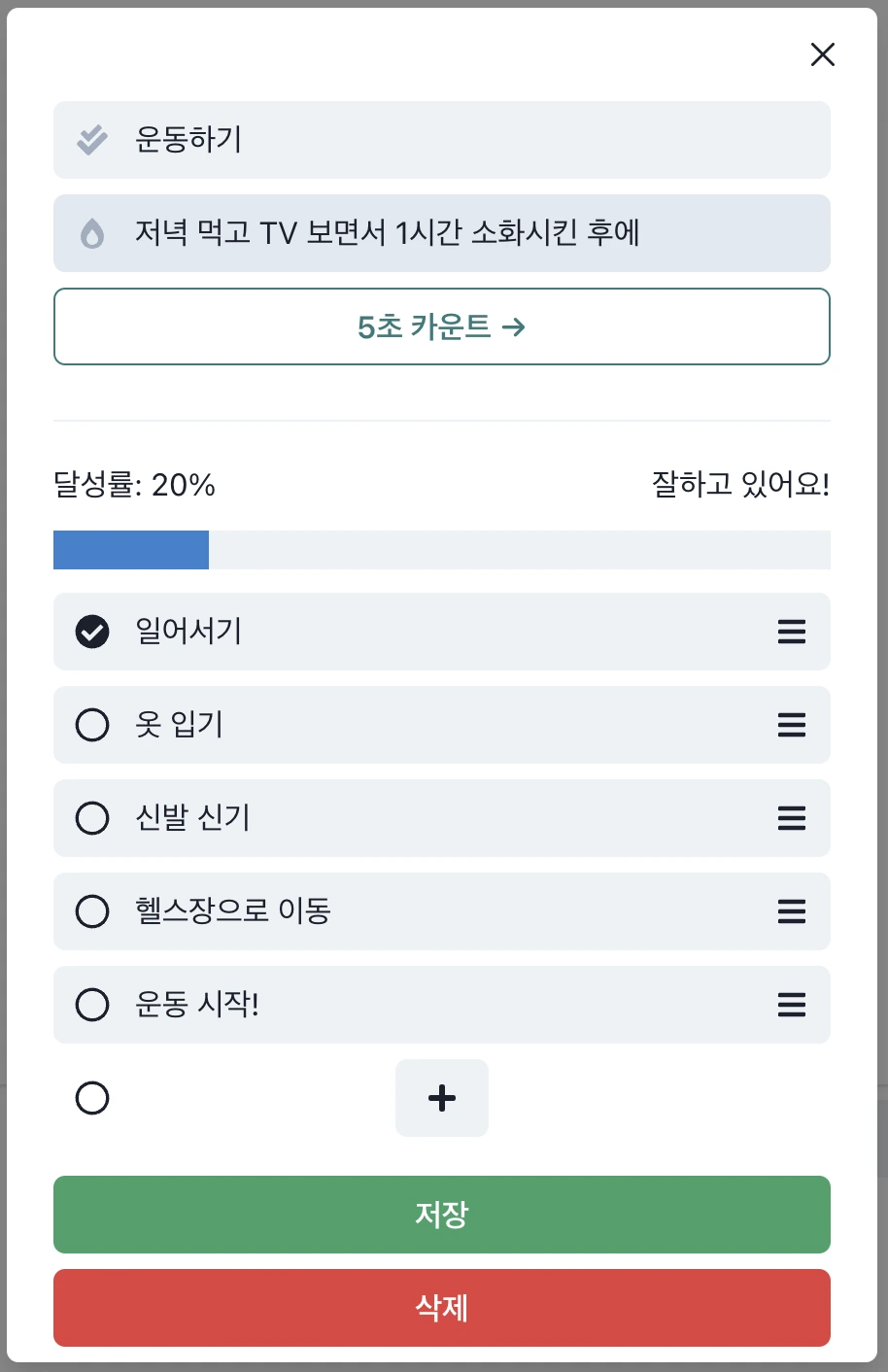Click the water drop icon

tap(92, 233)
